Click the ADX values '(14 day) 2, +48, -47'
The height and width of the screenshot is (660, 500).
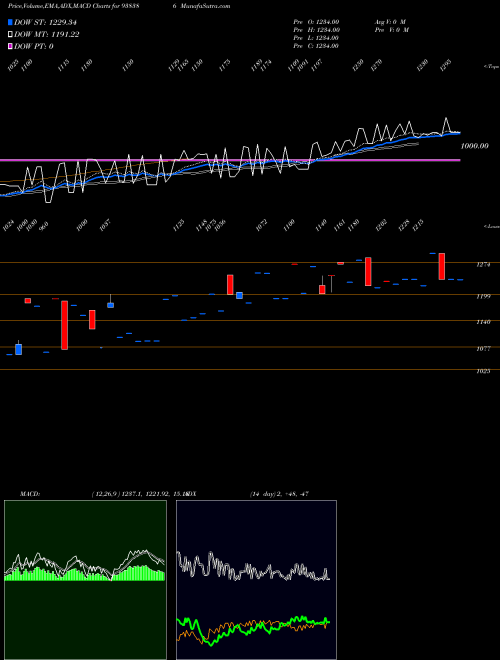[279, 494]
